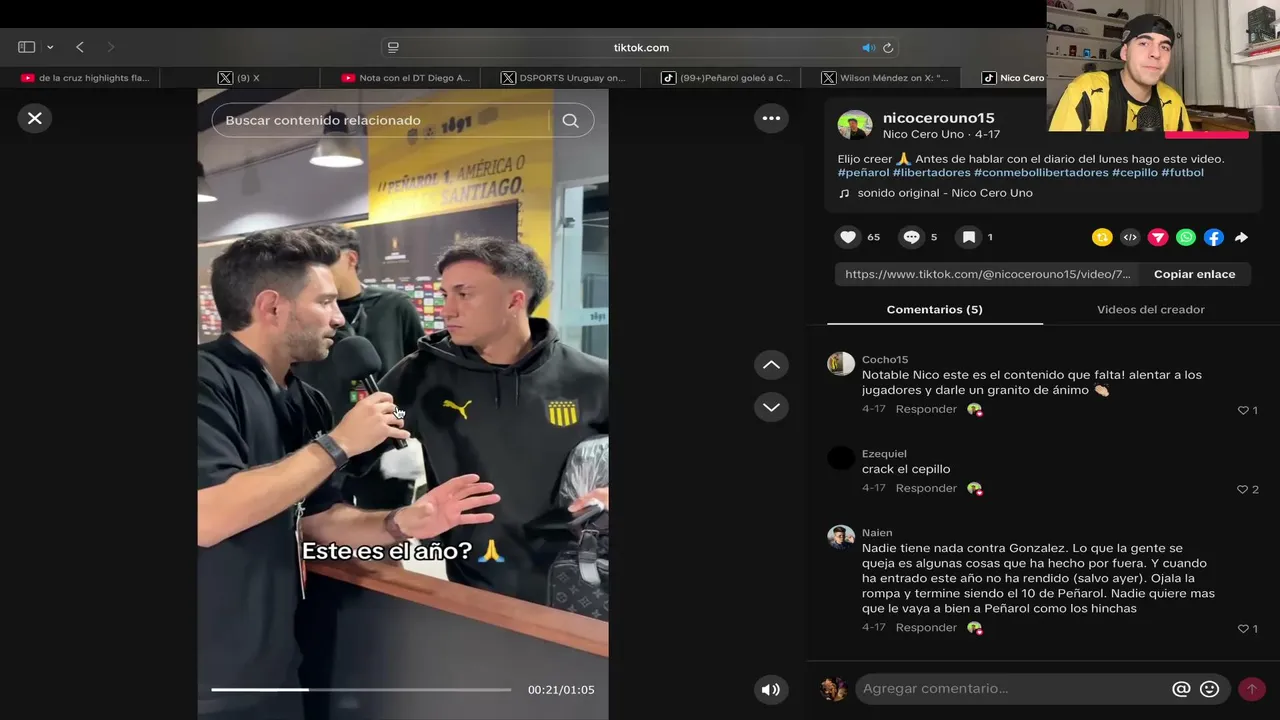Open Naien's profile avatar
The width and height of the screenshot is (1280, 720).
[841, 537]
